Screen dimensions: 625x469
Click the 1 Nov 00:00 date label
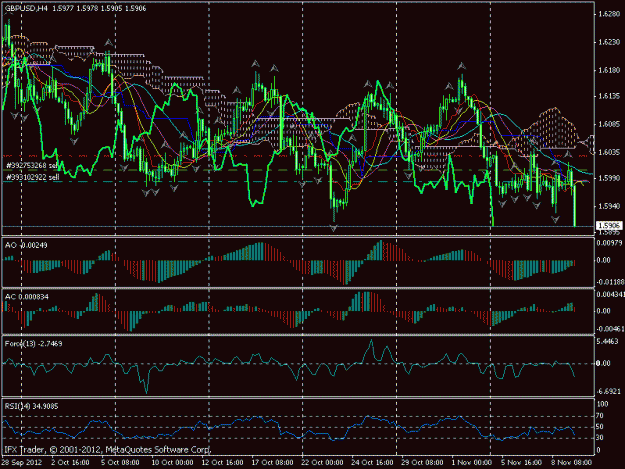click(472, 463)
